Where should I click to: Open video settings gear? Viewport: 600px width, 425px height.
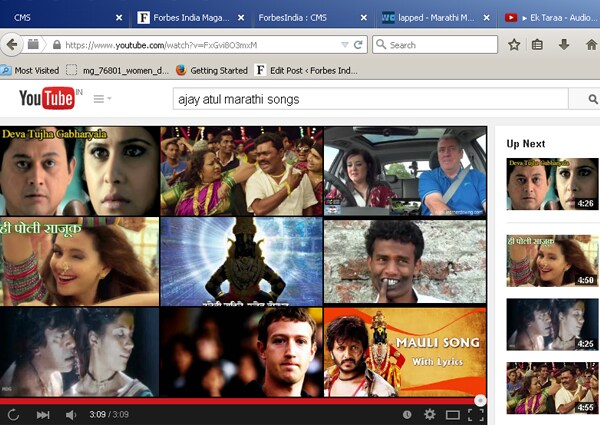tap(430, 414)
